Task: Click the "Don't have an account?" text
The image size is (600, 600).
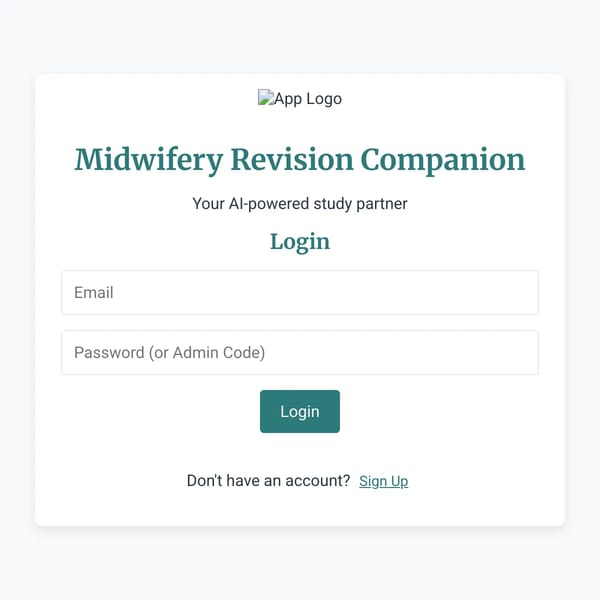Action: 268,481
